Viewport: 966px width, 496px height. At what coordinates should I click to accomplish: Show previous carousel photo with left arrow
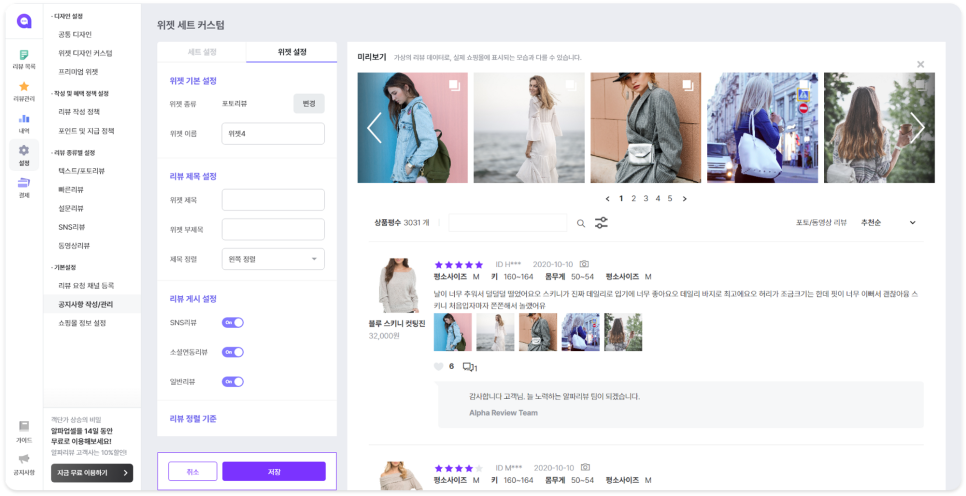tap(374, 128)
